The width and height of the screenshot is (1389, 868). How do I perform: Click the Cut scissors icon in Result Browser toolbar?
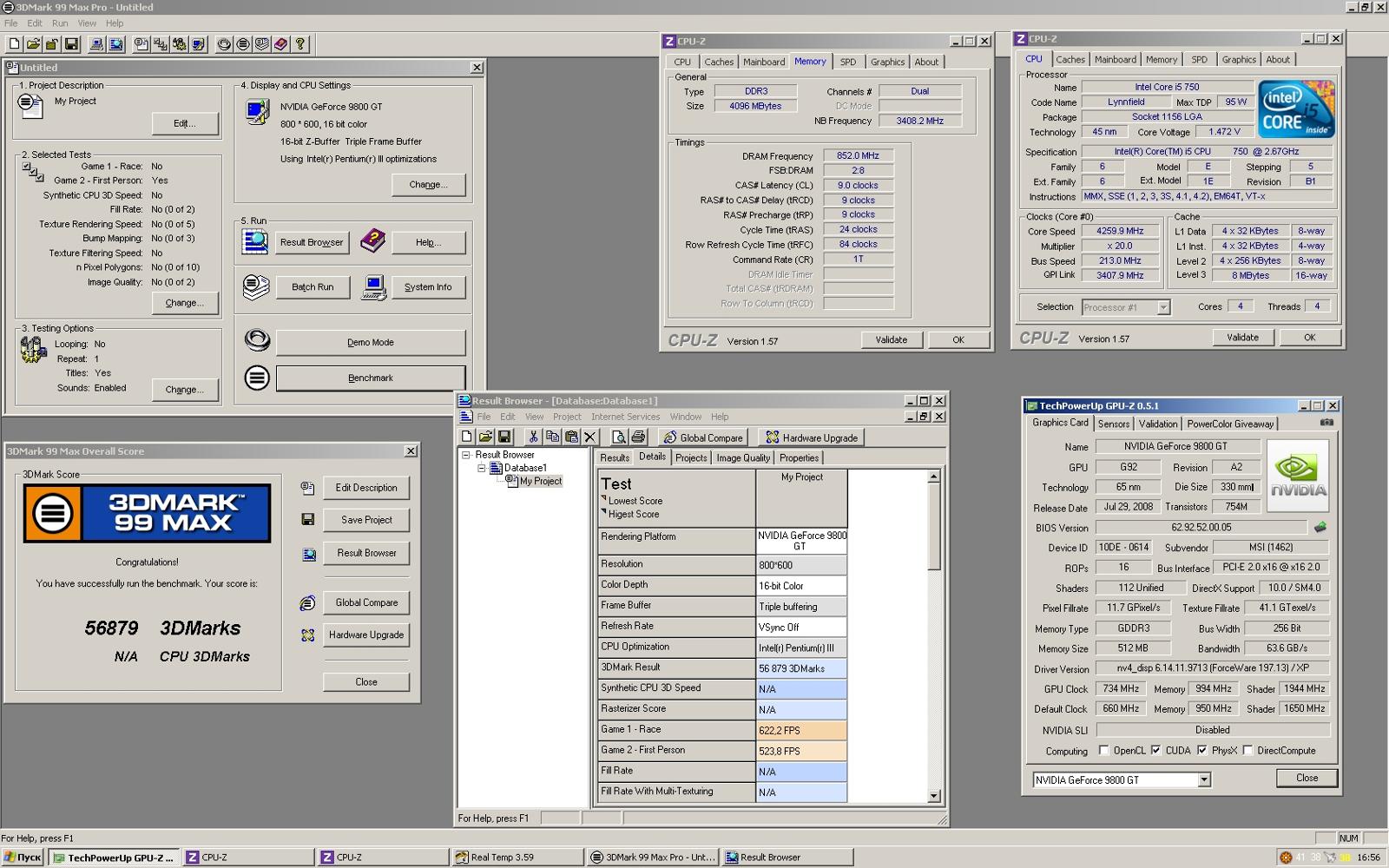[x=533, y=437]
